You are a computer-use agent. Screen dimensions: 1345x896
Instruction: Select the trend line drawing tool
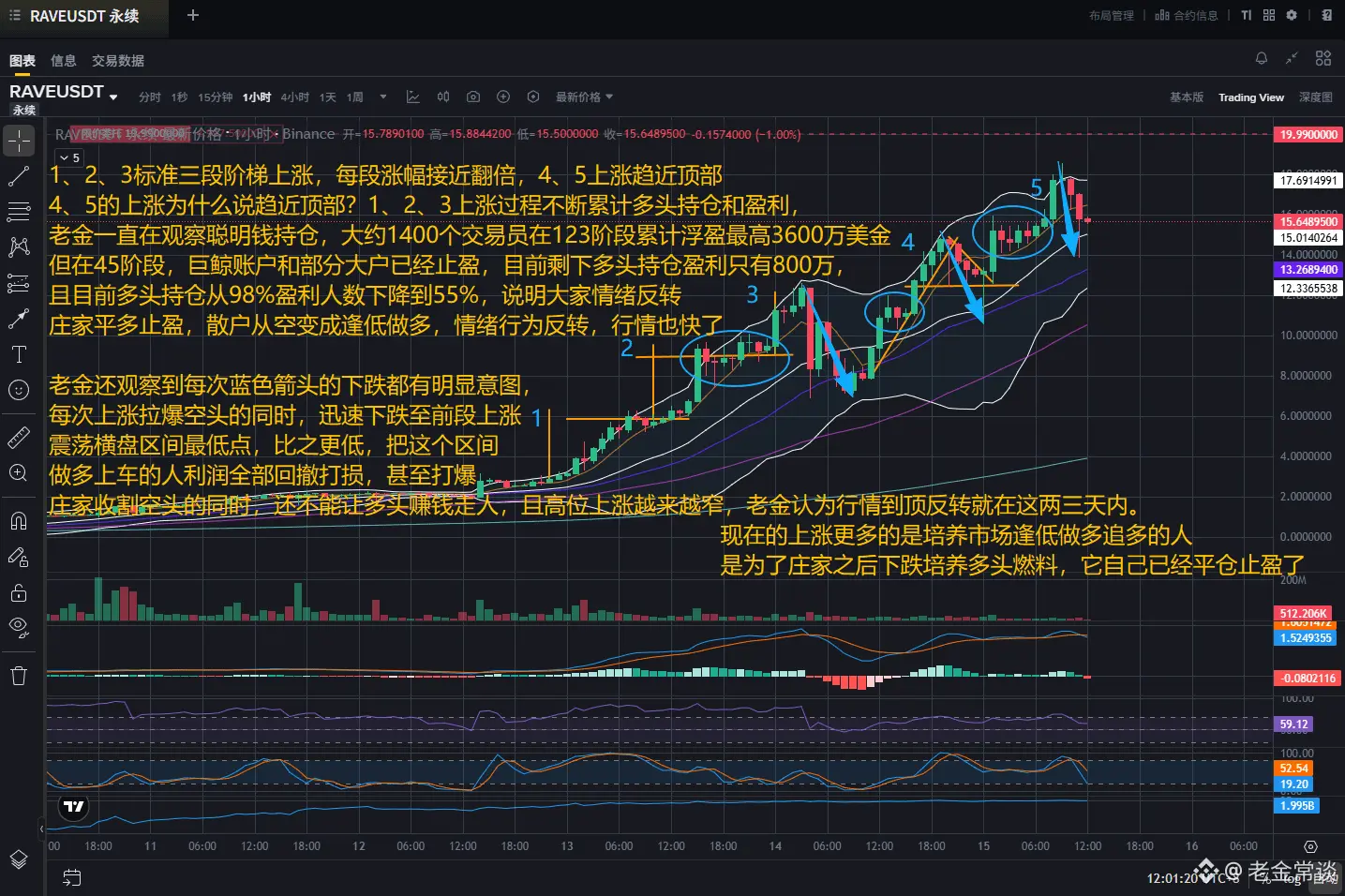point(19,176)
